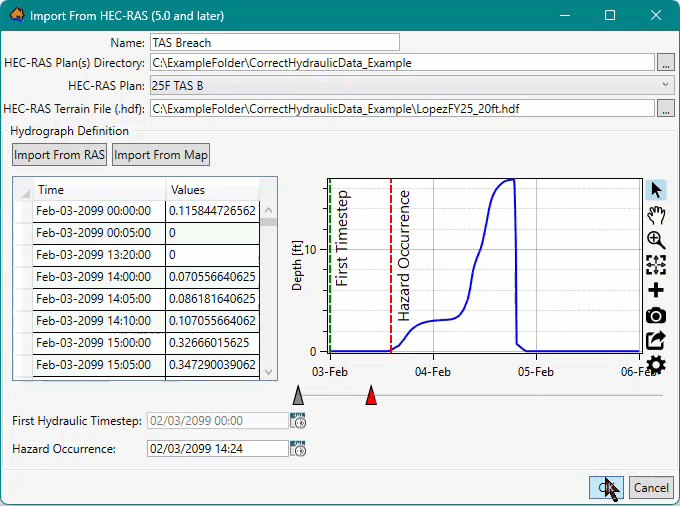Select the pointer arrow tool on chart
This screenshot has height=506, width=680.
(656, 190)
